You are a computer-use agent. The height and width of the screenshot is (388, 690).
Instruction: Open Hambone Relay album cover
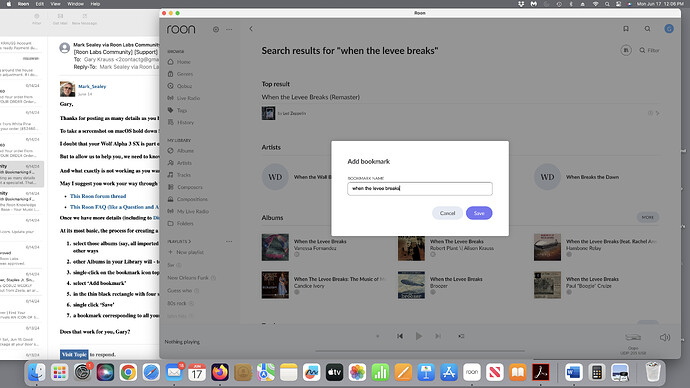[x=547, y=247]
